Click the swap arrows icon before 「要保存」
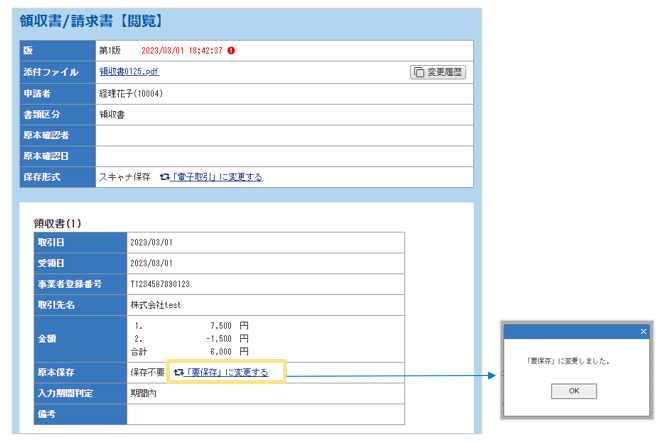This screenshot has width=664, height=442. (x=178, y=372)
